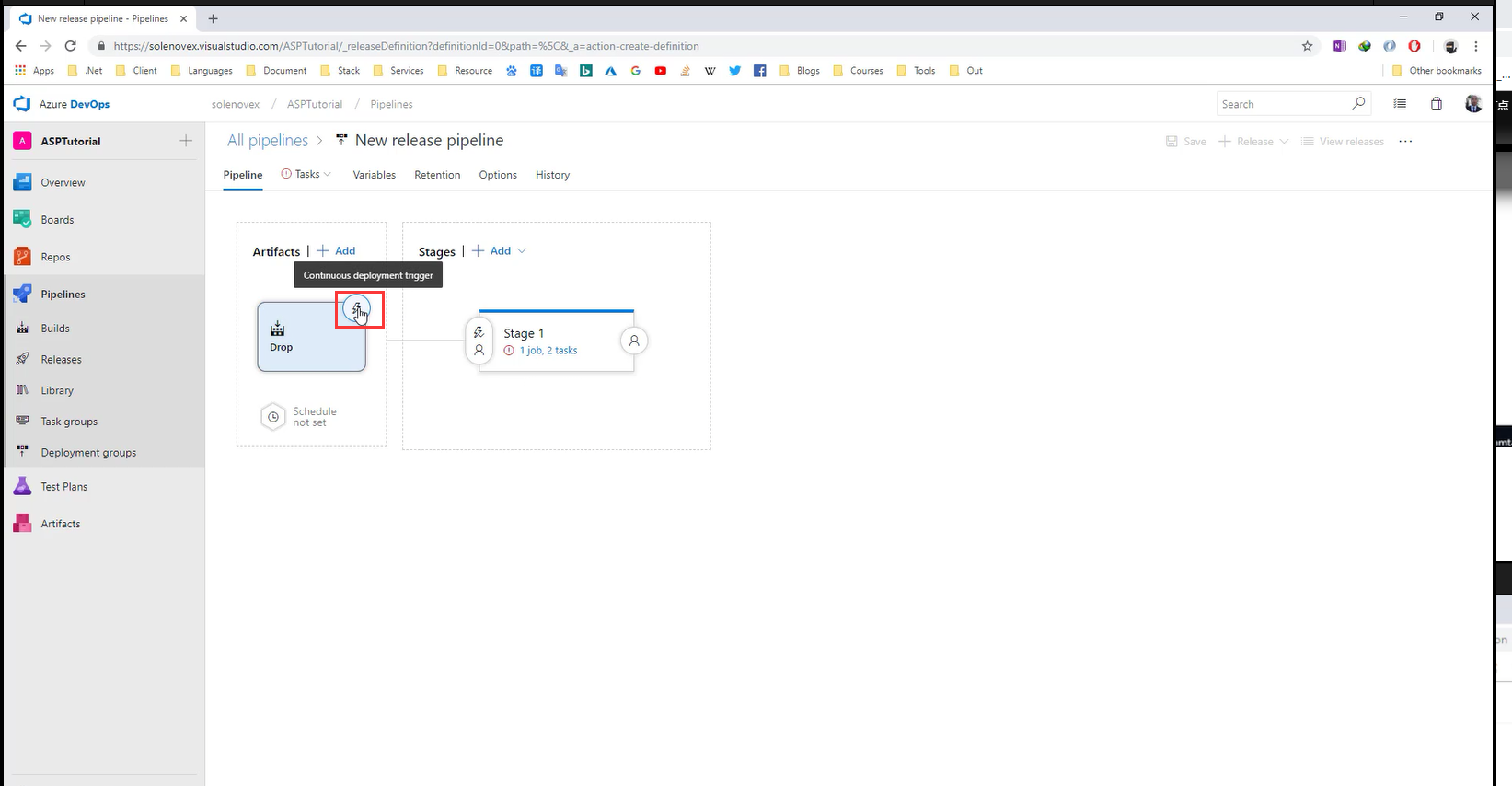This screenshot has width=1512, height=786.
Task: Open Stage 1 pre-deployment conditions icon
Action: 479,341
